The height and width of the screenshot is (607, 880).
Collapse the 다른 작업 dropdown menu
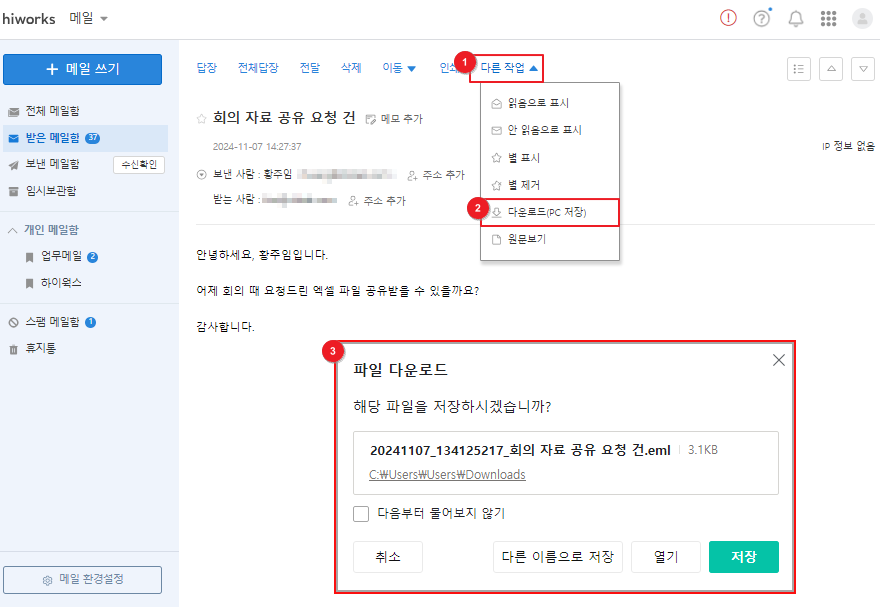pyautogui.click(x=509, y=68)
